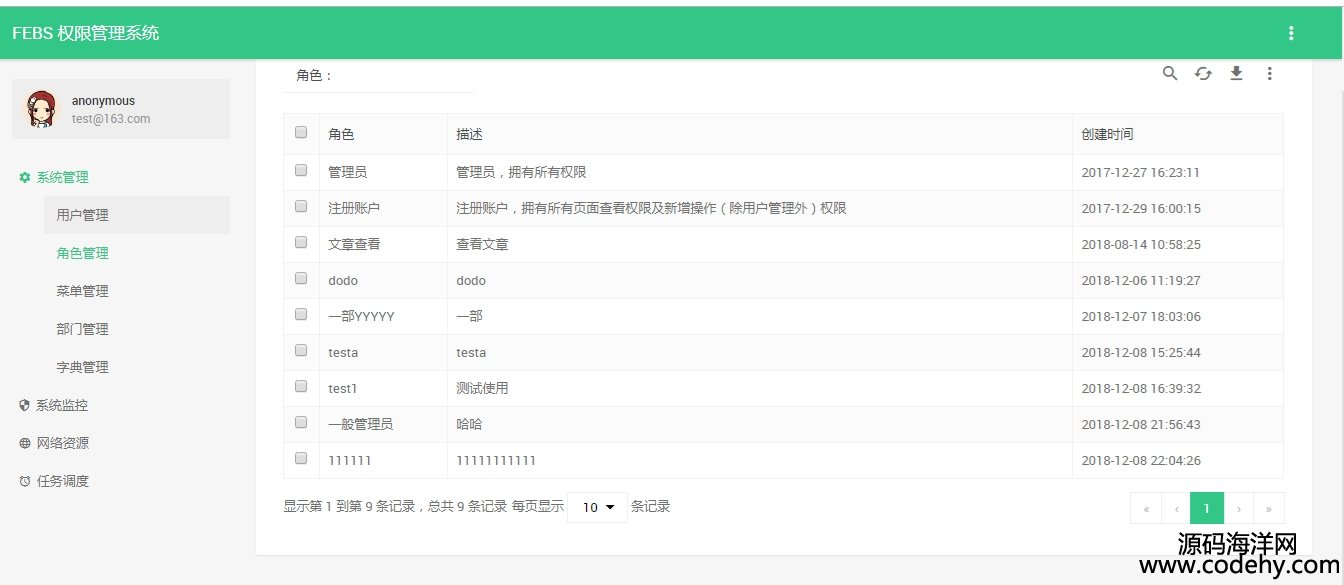Go to next page with › button
Viewport: 1344px width, 585px height.
click(x=1239, y=508)
